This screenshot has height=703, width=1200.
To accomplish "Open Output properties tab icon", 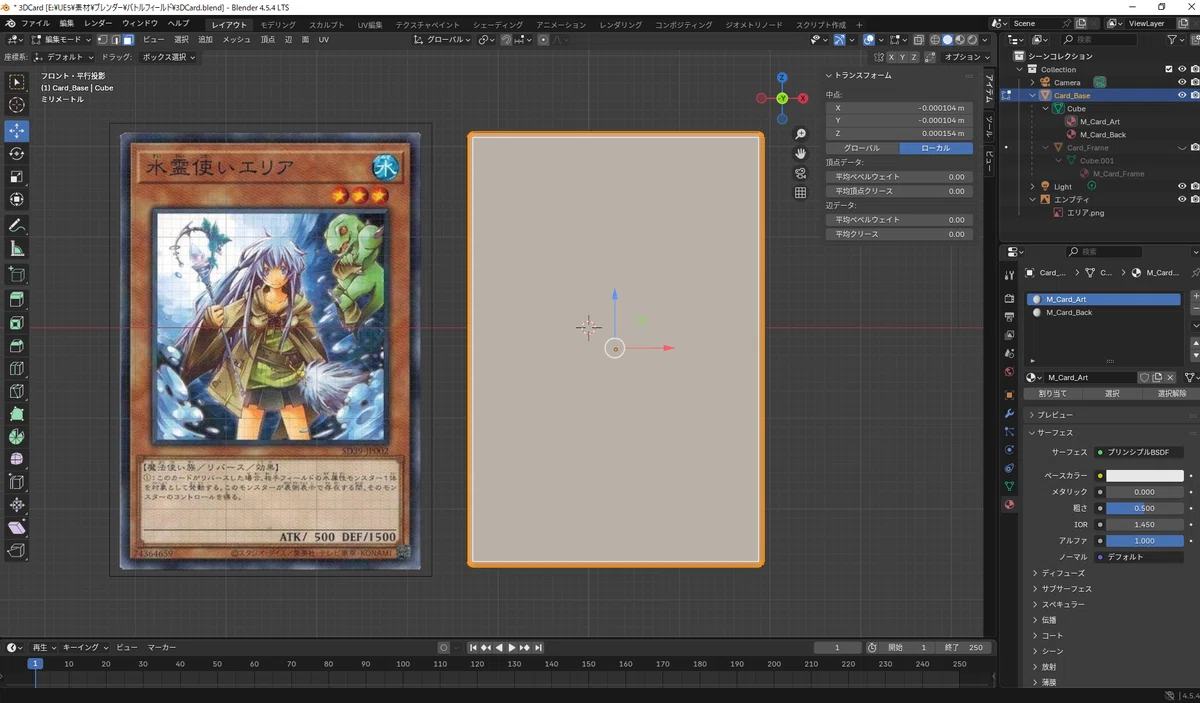I will [x=1009, y=316].
